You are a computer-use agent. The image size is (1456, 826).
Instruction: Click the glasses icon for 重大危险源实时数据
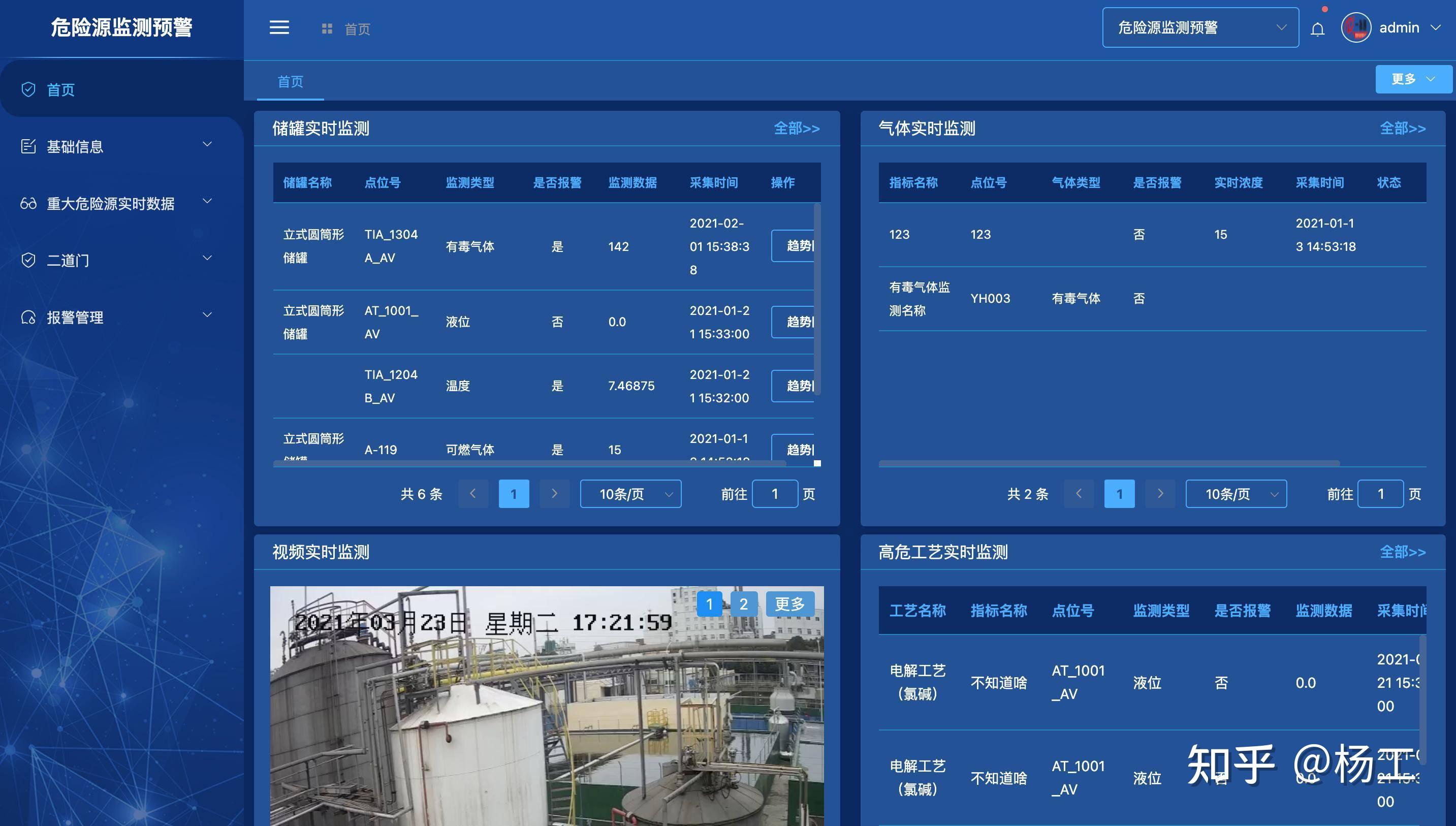28,203
